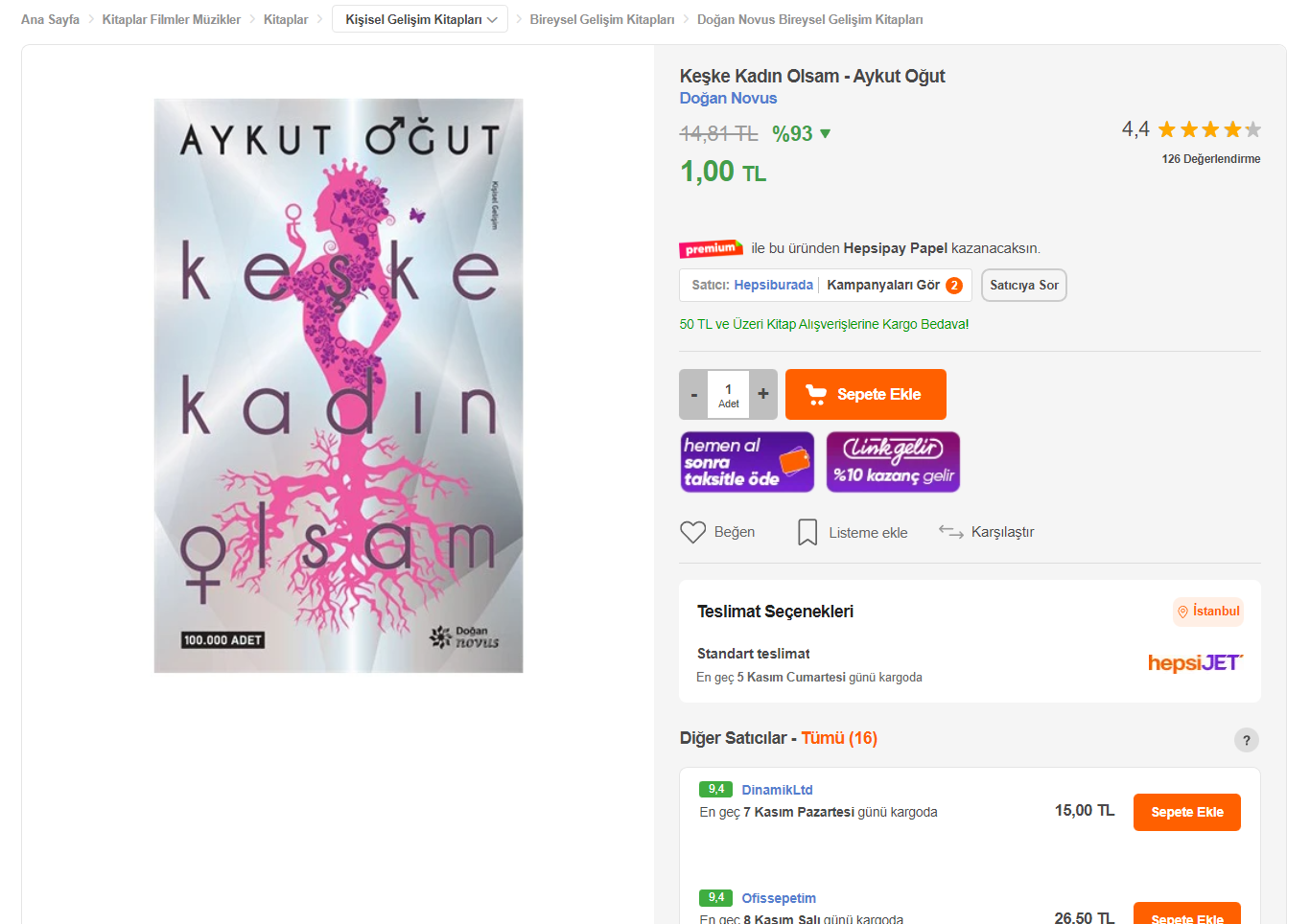The height and width of the screenshot is (924, 1310).
Task: Click the book cover image
Action: point(339,385)
